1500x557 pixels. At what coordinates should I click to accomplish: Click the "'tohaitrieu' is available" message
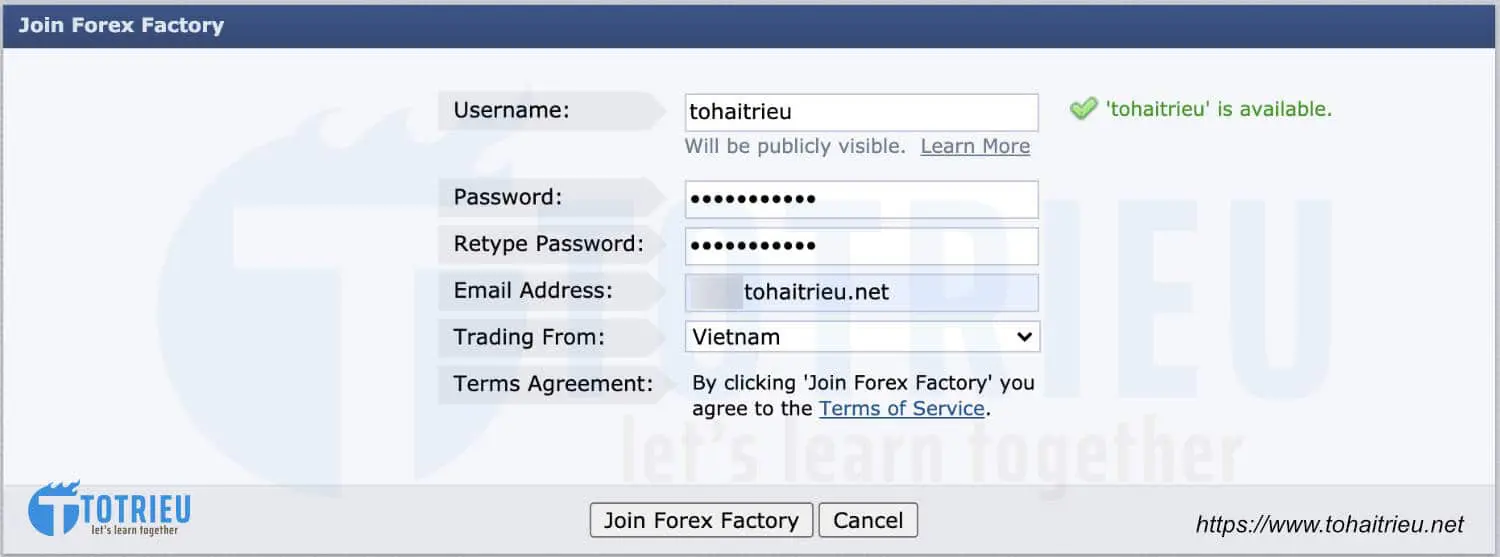pyautogui.click(x=1218, y=109)
